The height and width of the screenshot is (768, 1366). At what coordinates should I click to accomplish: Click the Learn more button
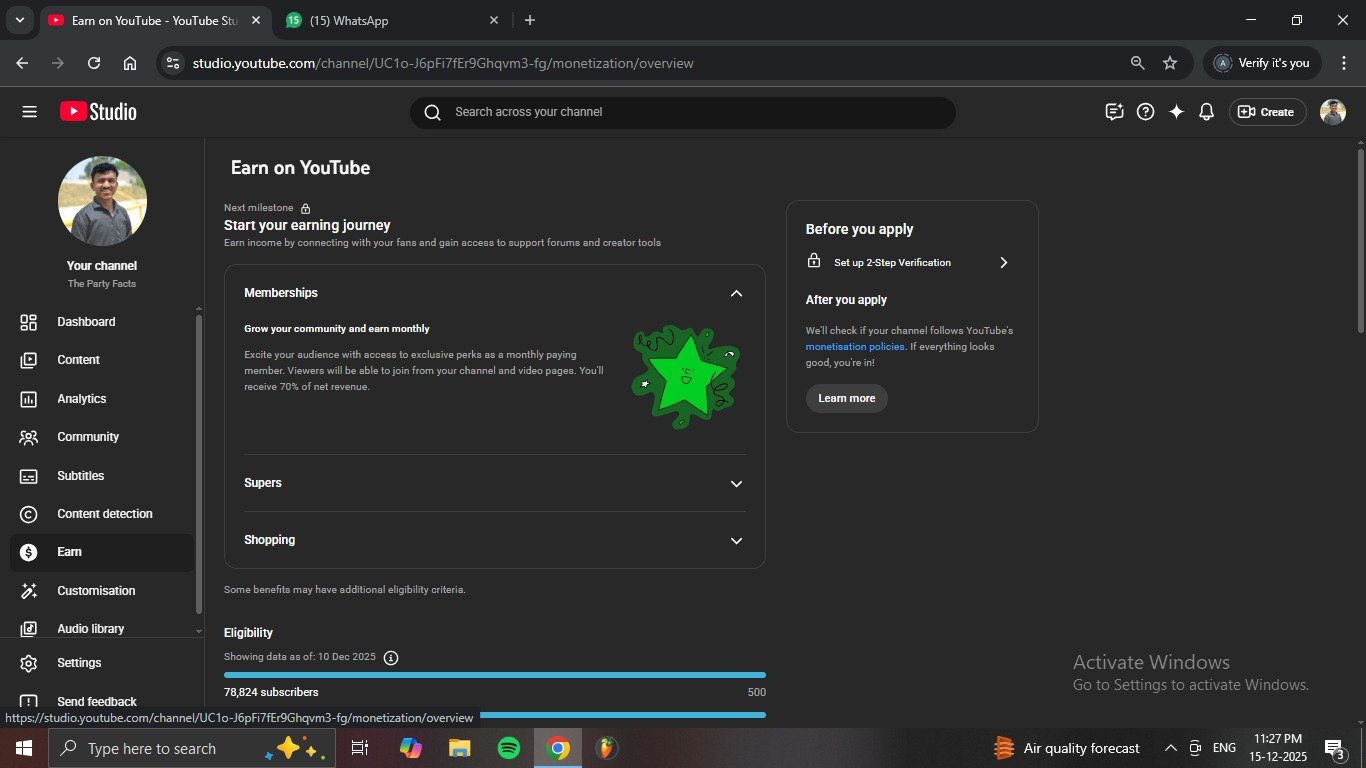tap(846, 398)
